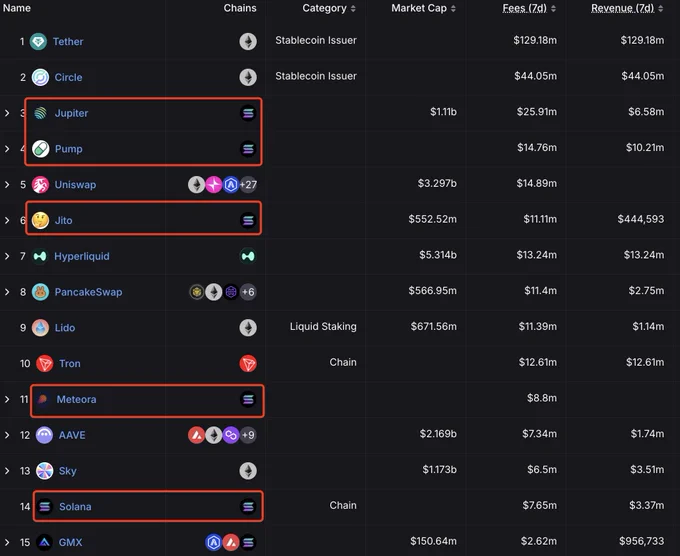Open the Jupiter protocol link
Viewport: 680px width, 556px height.
pyautogui.click(x=72, y=113)
